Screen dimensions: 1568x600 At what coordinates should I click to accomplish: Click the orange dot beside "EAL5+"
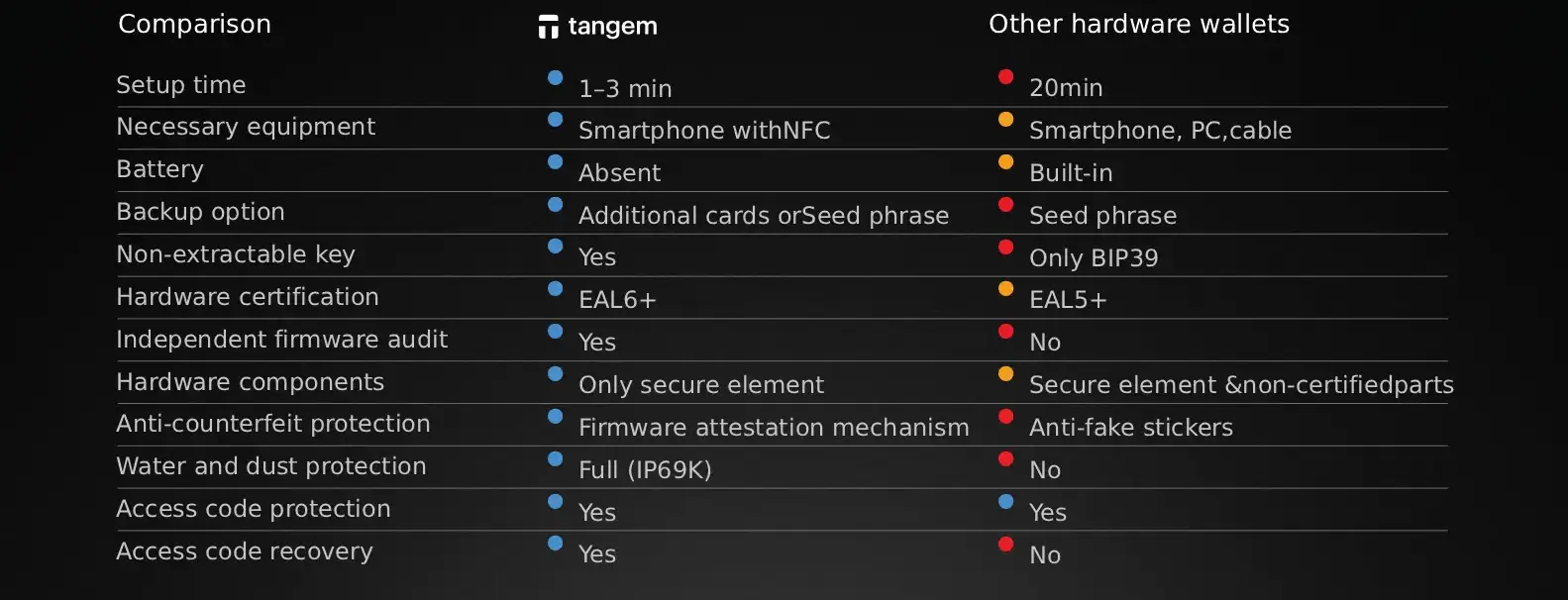[1005, 288]
